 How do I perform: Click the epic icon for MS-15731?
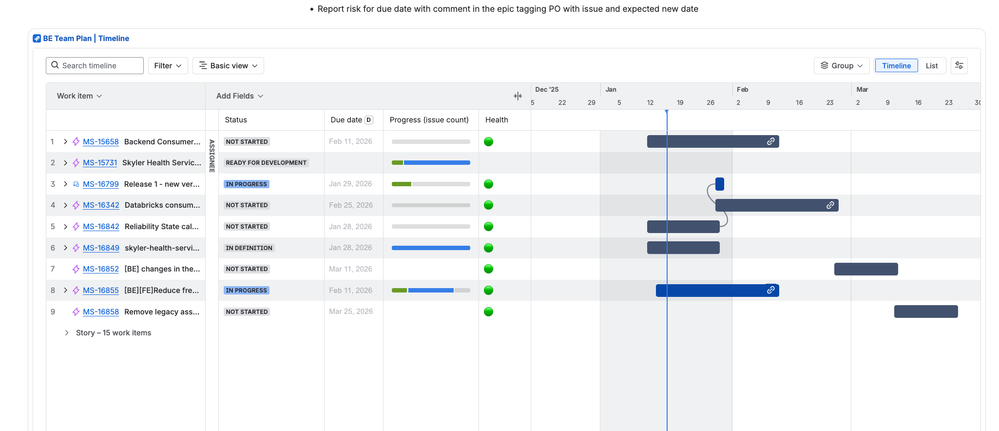click(x=76, y=163)
